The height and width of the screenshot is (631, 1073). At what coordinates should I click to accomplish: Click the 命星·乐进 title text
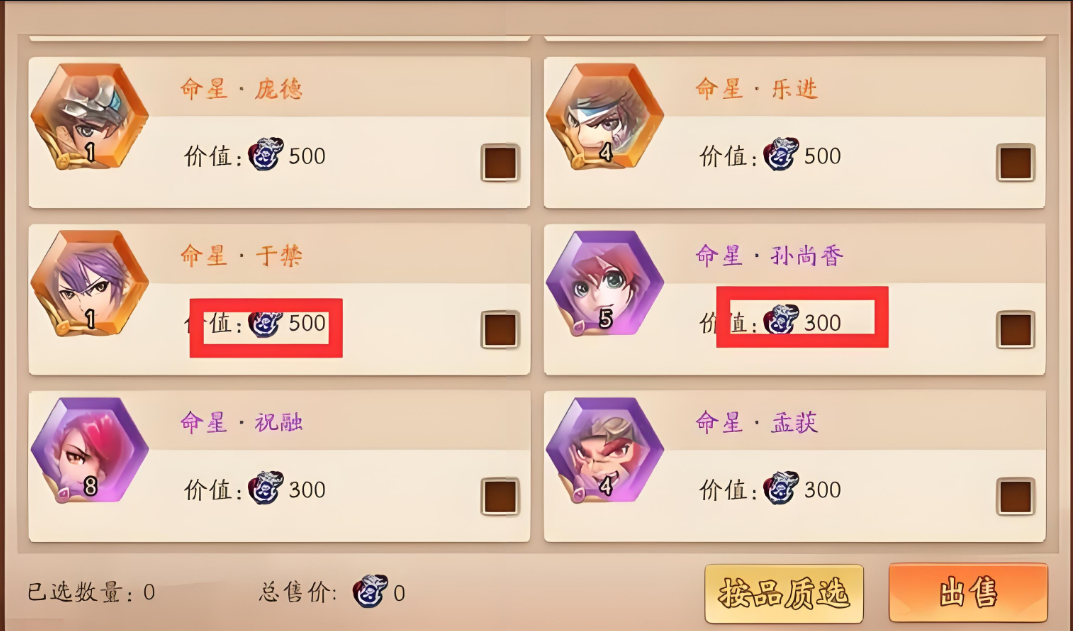click(x=756, y=89)
